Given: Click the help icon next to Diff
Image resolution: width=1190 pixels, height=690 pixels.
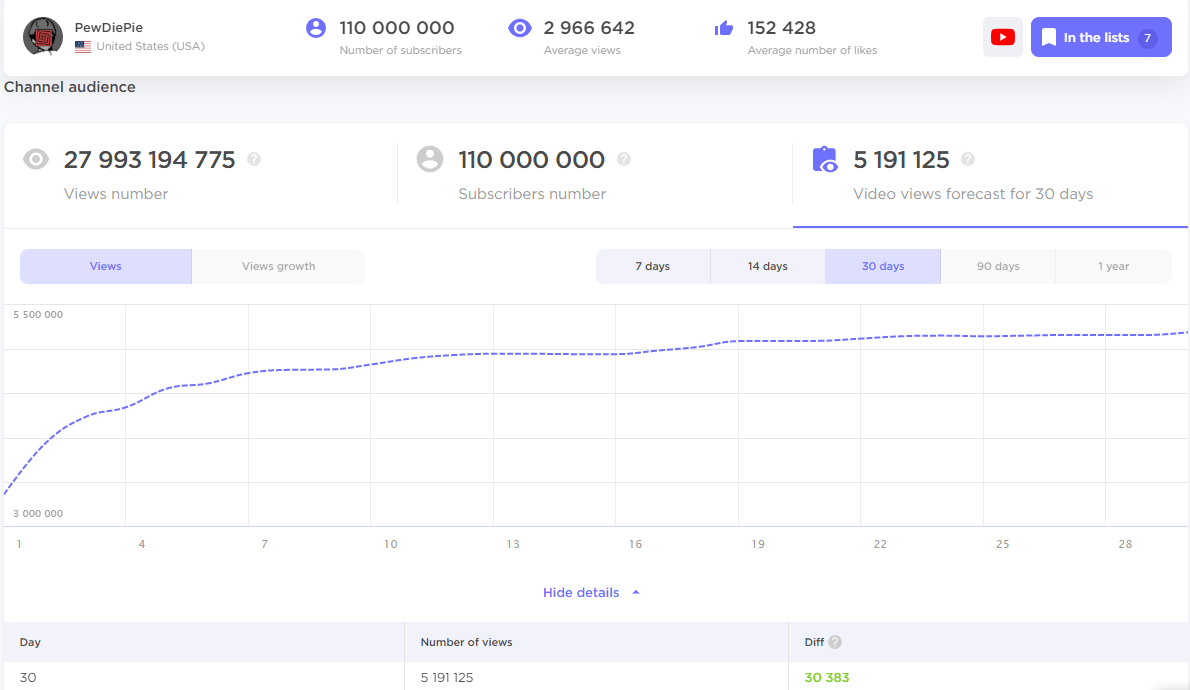Looking at the screenshot, I should [835, 642].
